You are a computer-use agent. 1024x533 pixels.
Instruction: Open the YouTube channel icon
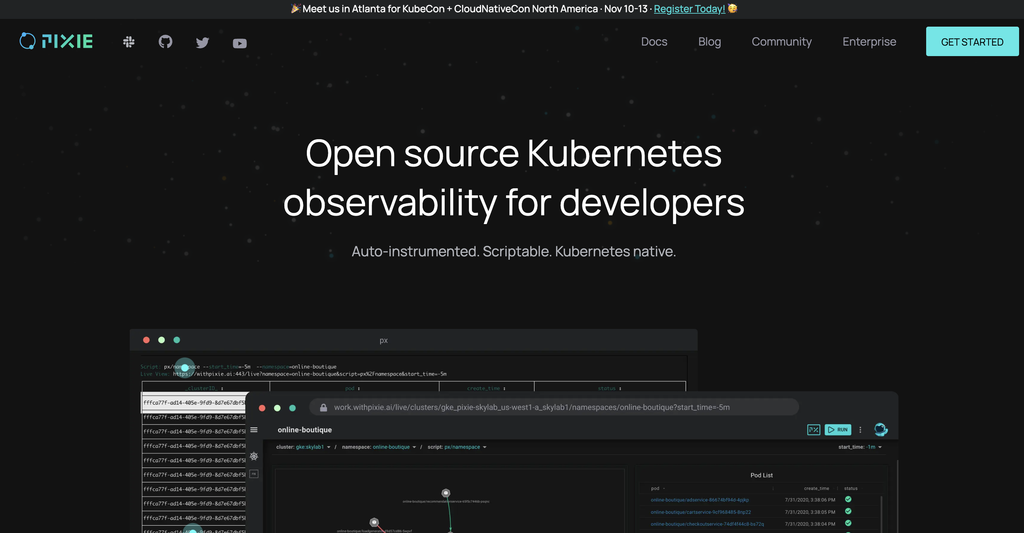point(240,43)
